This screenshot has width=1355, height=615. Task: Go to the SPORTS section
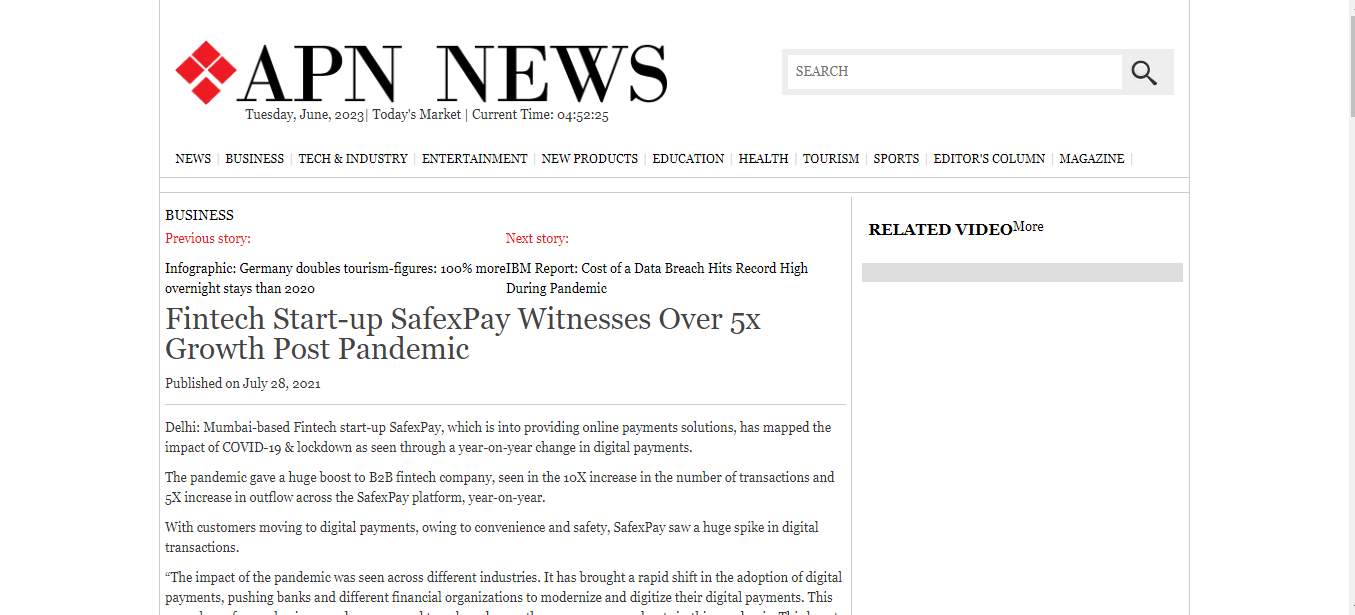click(895, 158)
